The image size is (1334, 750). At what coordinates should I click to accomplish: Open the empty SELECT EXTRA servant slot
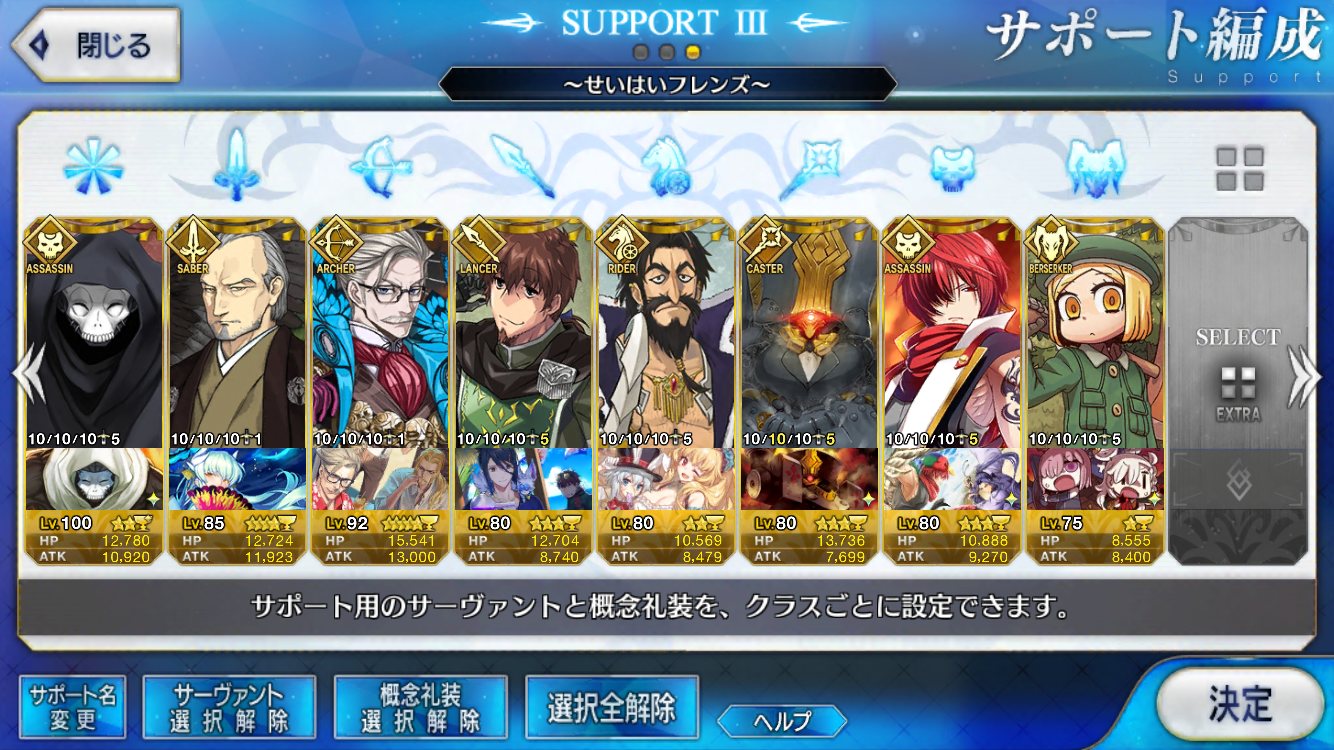point(1238,391)
